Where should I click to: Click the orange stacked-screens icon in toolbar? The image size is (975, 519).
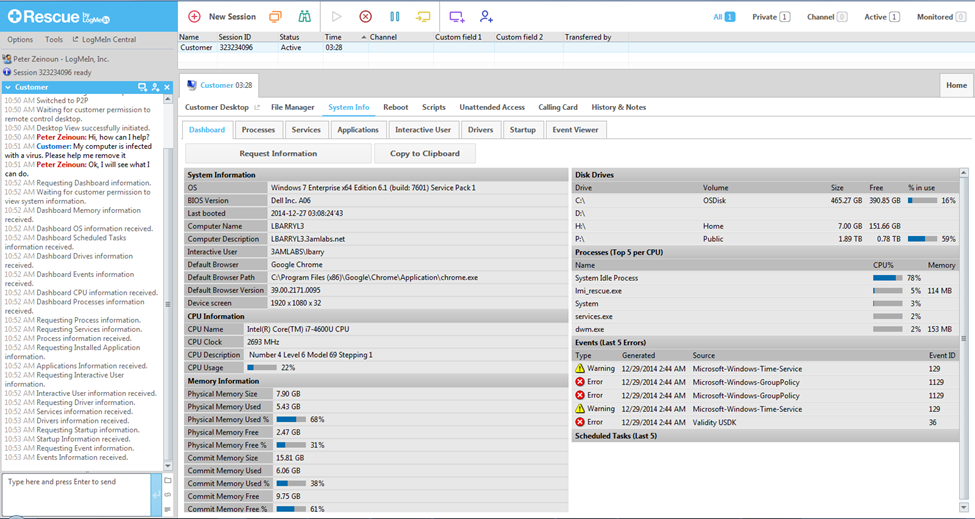[x=275, y=17]
